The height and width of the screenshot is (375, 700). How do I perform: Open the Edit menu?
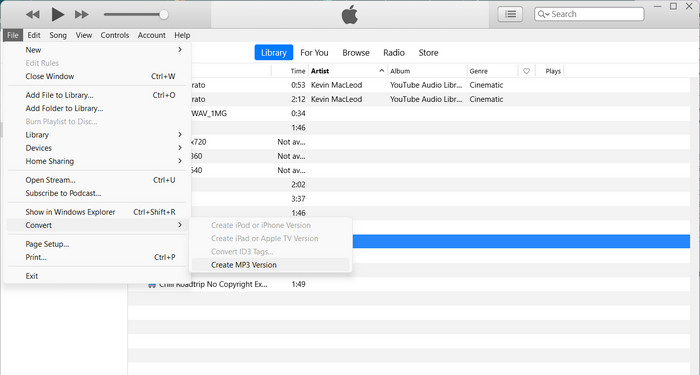click(x=34, y=35)
